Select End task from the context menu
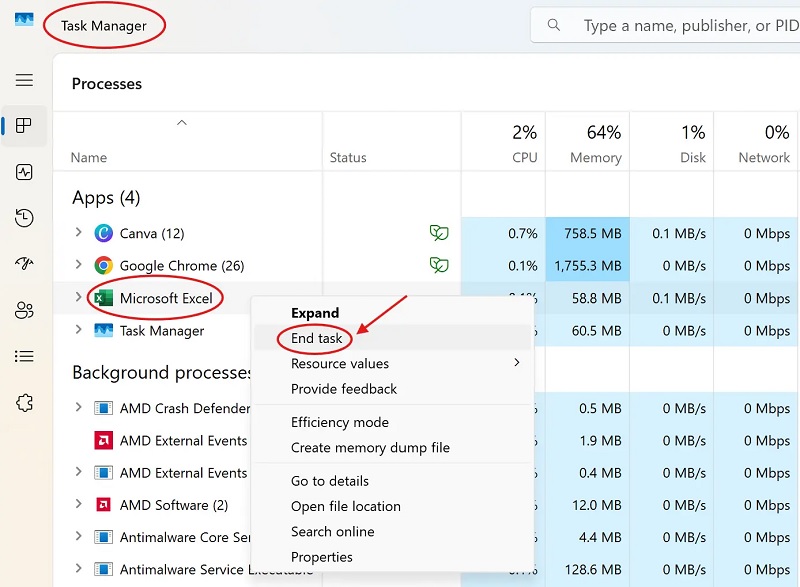Image resolution: width=800 pixels, height=587 pixels. [x=392, y=338]
